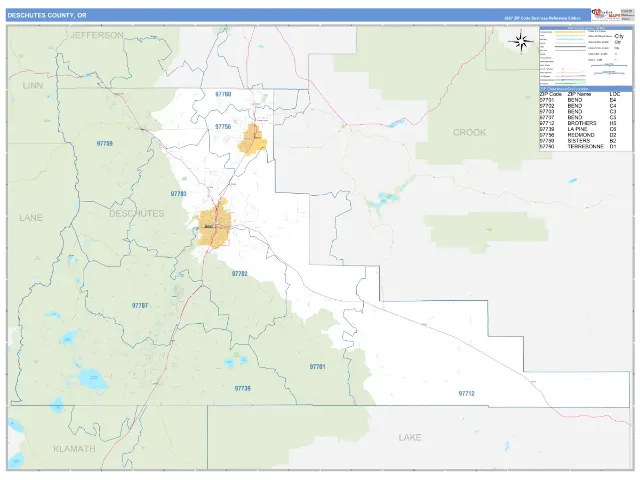Click the "LOC" column header
This screenshot has height=480, width=640.
coord(615,94)
